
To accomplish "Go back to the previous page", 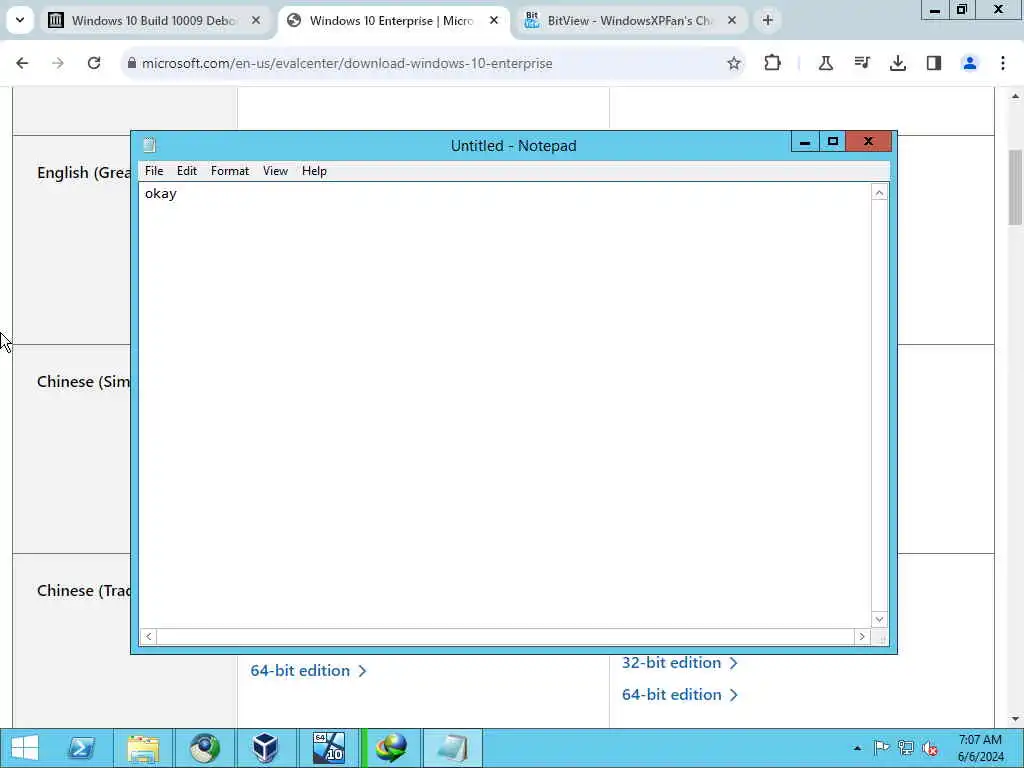I will click(22, 63).
